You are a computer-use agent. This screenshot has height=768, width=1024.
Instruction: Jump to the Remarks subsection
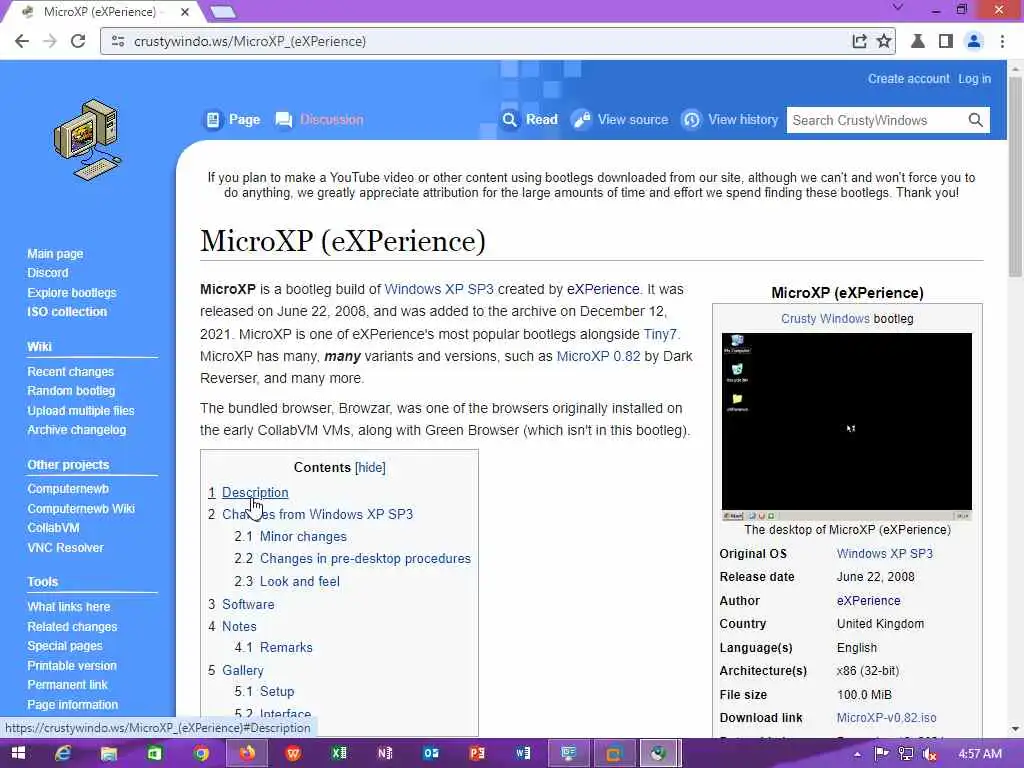pyautogui.click(x=286, y=648)
